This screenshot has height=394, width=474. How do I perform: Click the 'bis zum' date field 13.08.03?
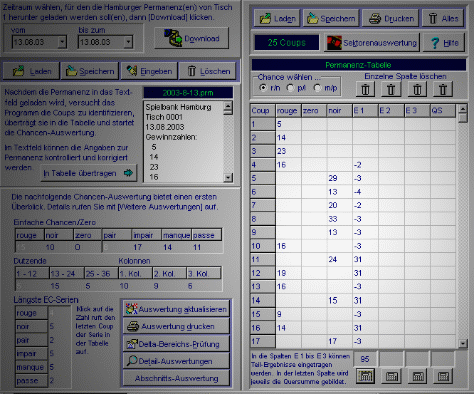pos(102,42)
